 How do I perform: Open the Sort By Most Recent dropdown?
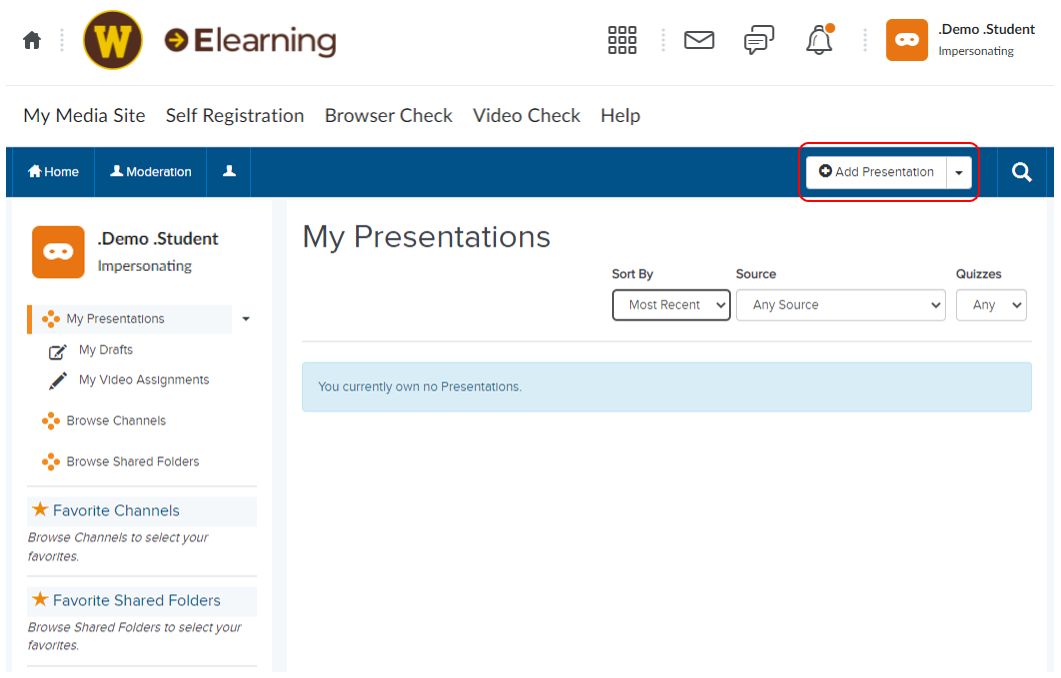(x=670, y=305)
